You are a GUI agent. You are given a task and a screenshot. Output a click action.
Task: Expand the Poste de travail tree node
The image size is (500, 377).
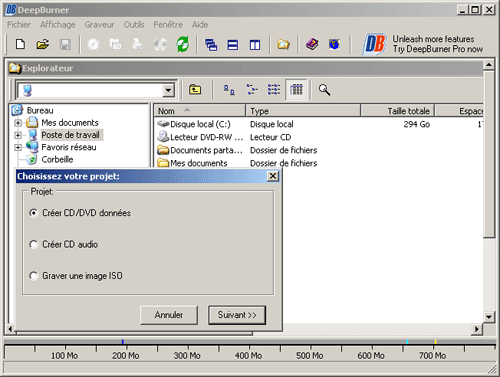[x=18, y=135]
